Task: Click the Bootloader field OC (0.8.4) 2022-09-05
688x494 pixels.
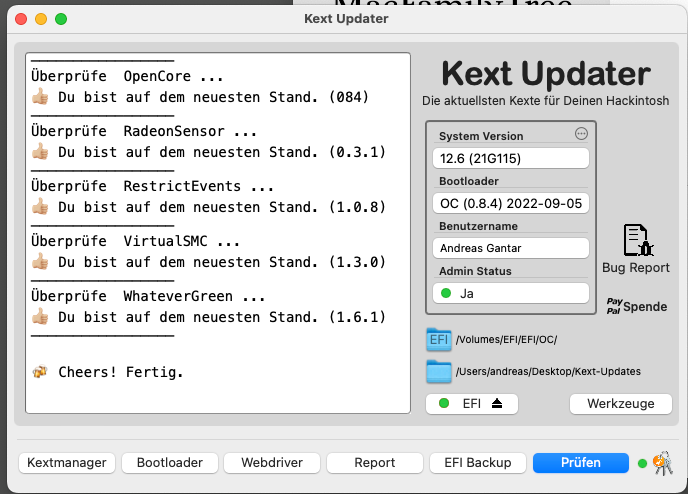Action: [x=511, y=203]
